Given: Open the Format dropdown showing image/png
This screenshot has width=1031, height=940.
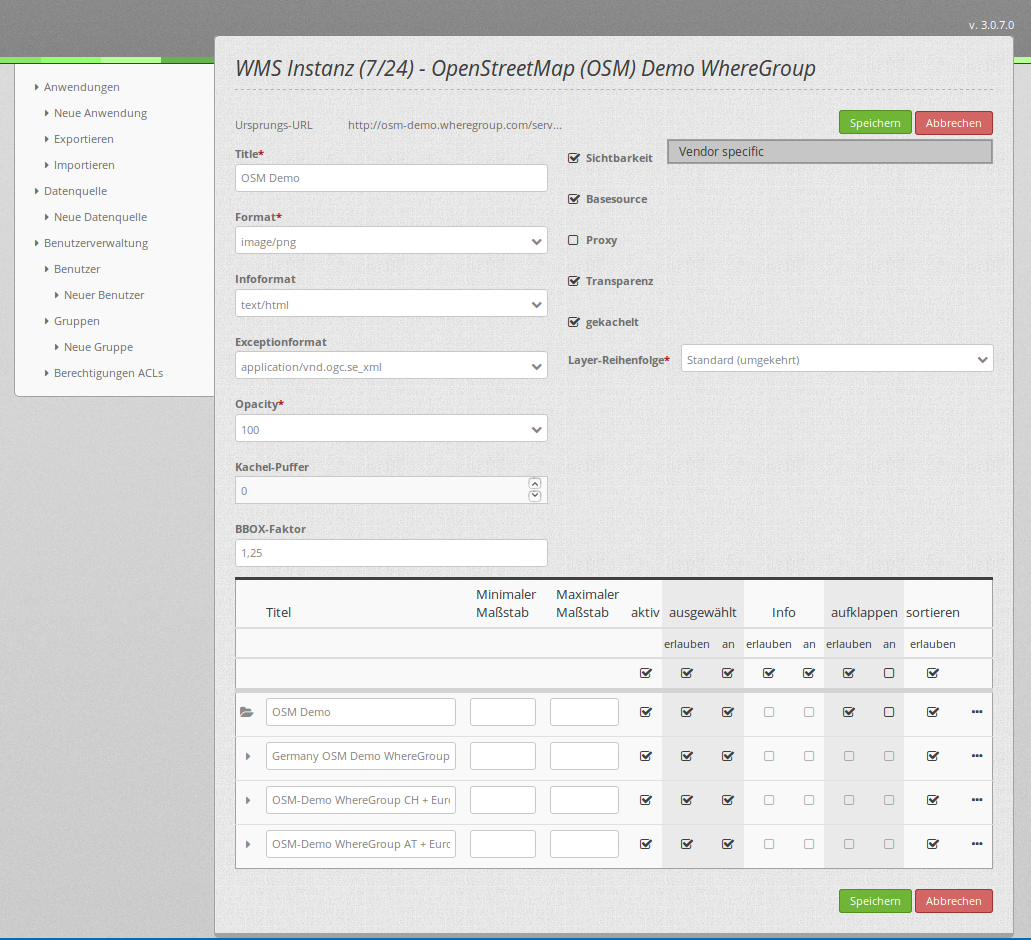Looking at the screenshot, I should (391, 241).
